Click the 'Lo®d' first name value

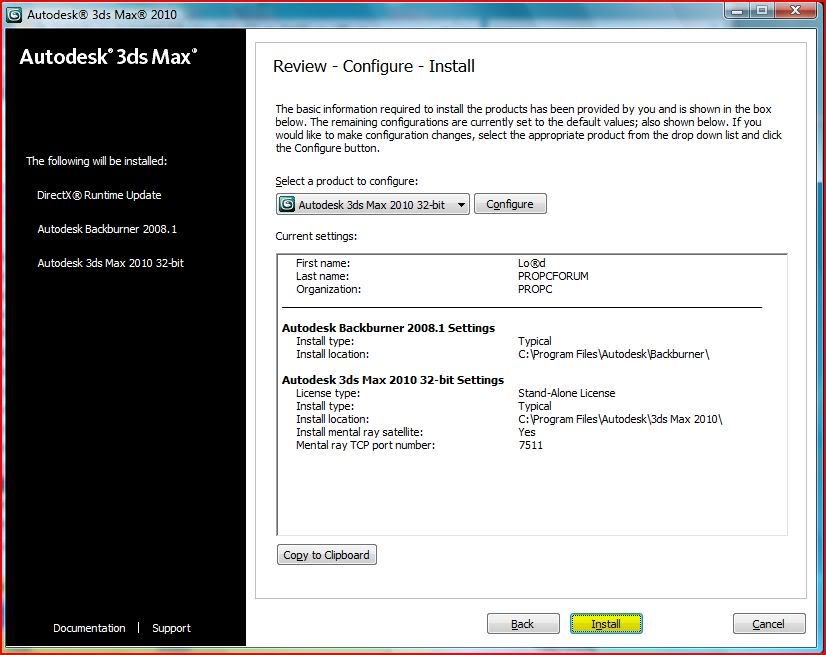coord(532,263)
